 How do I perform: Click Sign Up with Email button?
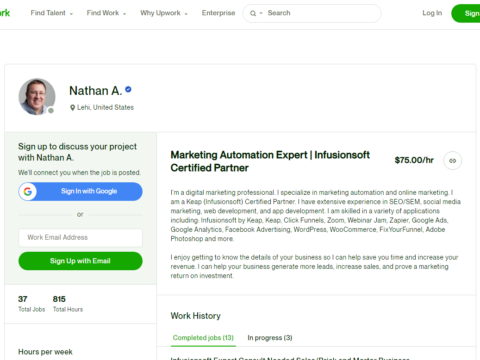[x=80, y=261]
